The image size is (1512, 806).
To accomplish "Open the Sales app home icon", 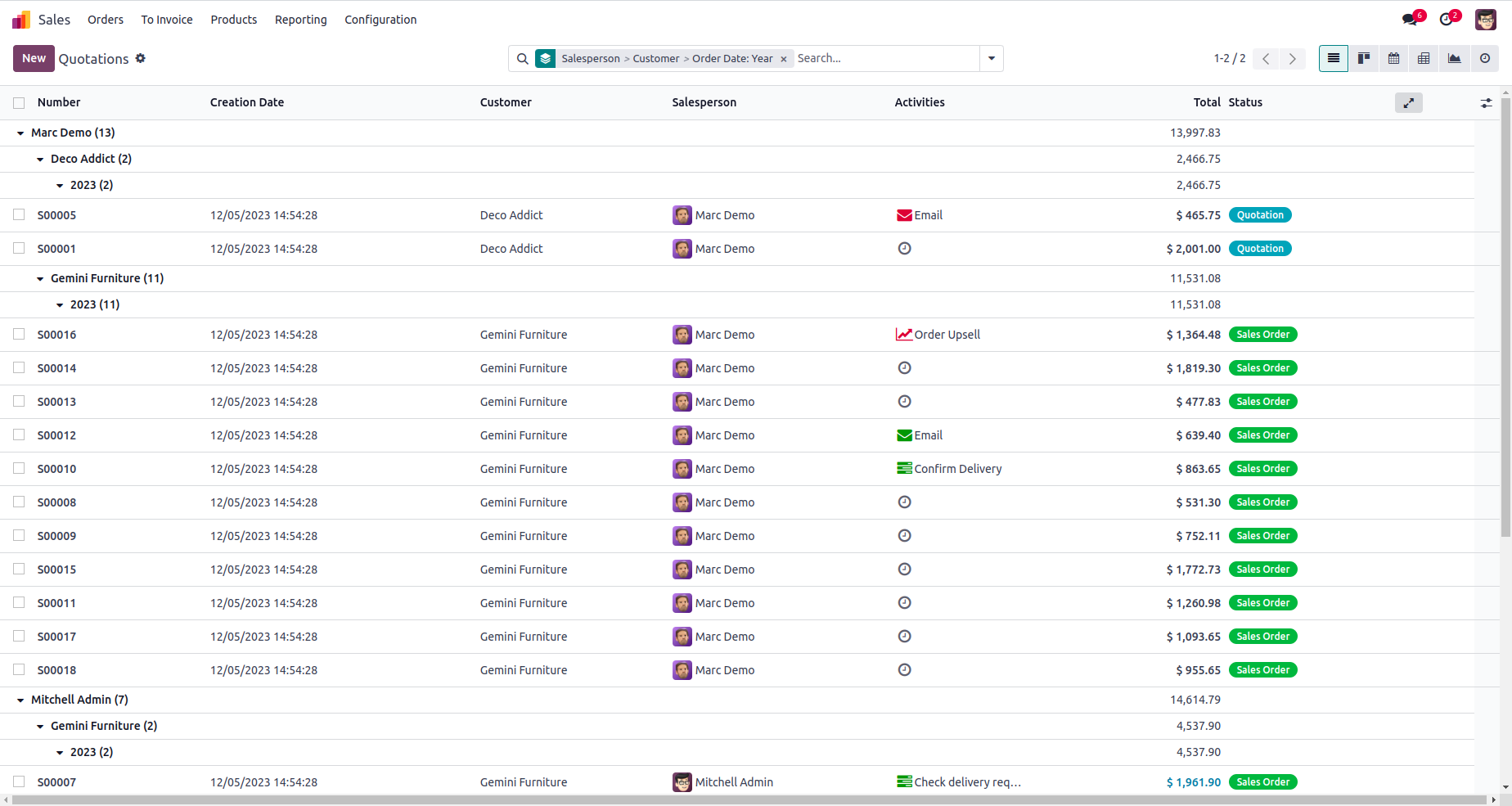I will 21,20.
